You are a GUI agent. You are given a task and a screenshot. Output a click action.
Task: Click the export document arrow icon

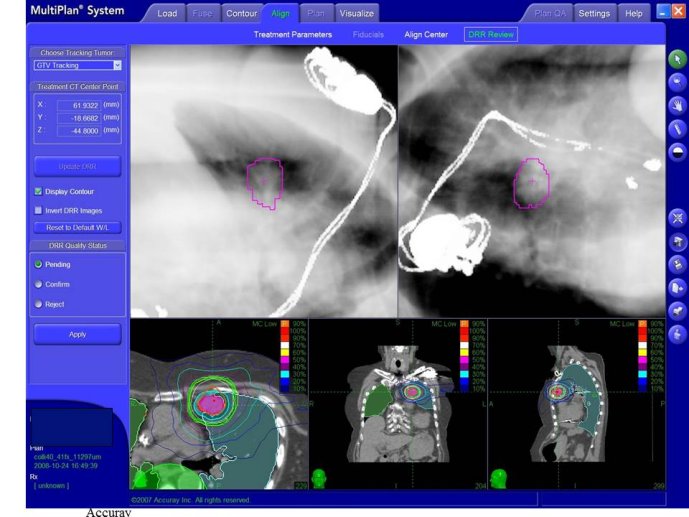(677, 288)
